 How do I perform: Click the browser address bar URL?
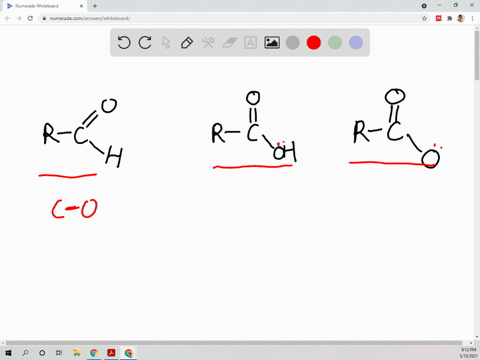pos(90,18)
